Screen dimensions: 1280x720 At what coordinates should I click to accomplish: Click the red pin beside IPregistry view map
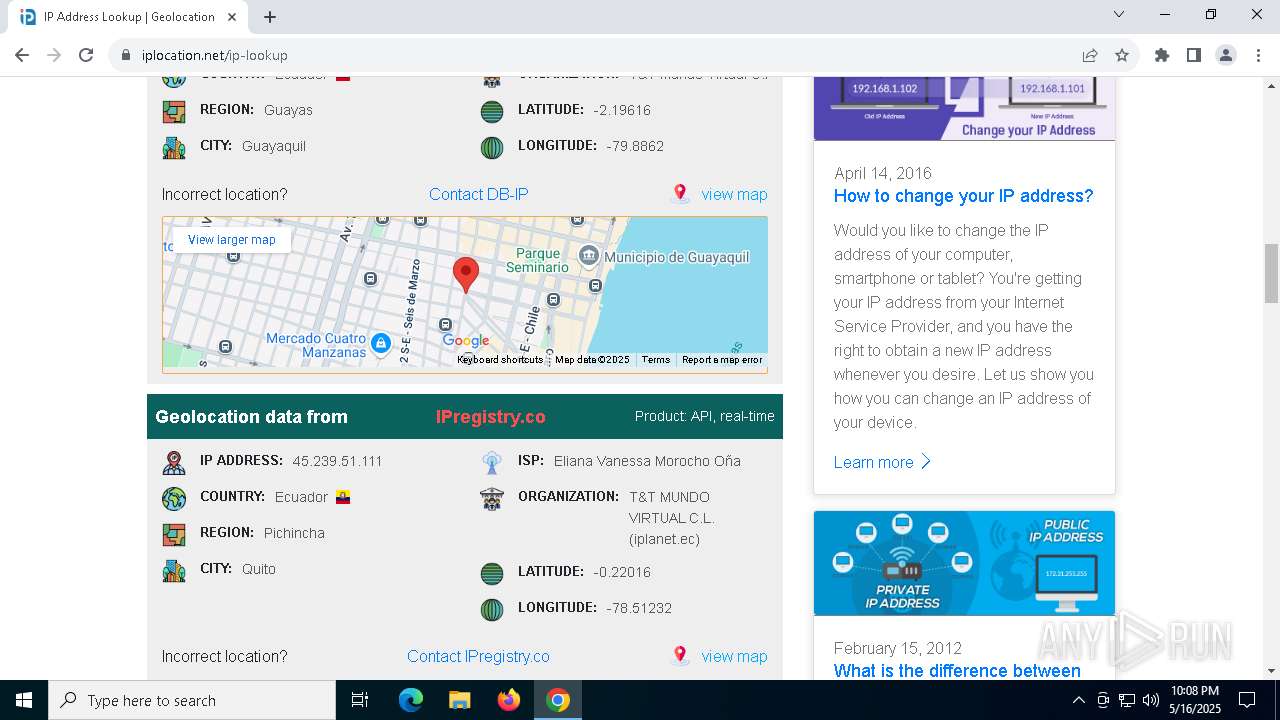(x=680, y=656)
